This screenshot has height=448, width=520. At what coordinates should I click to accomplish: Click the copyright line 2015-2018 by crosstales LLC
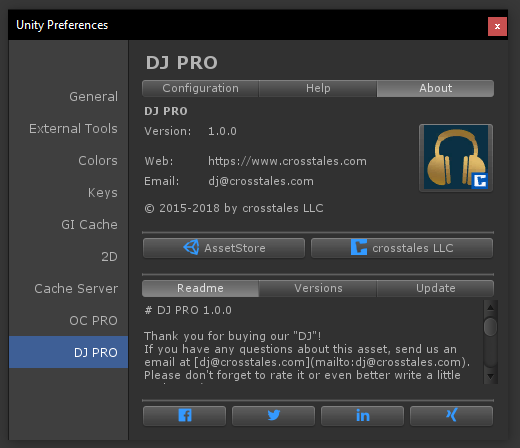click(x=234, y=208)
